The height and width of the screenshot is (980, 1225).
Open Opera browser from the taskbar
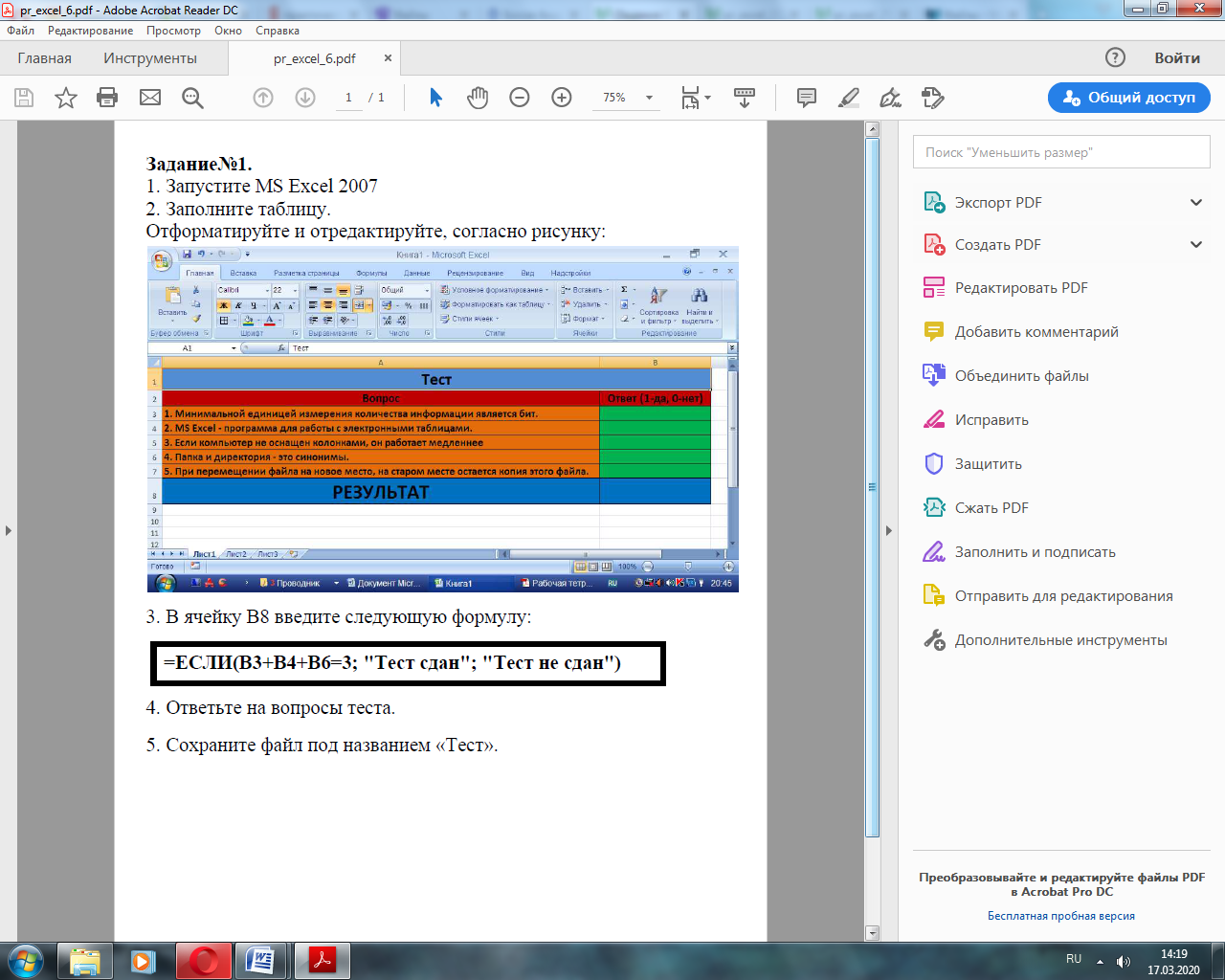point(204,961)
